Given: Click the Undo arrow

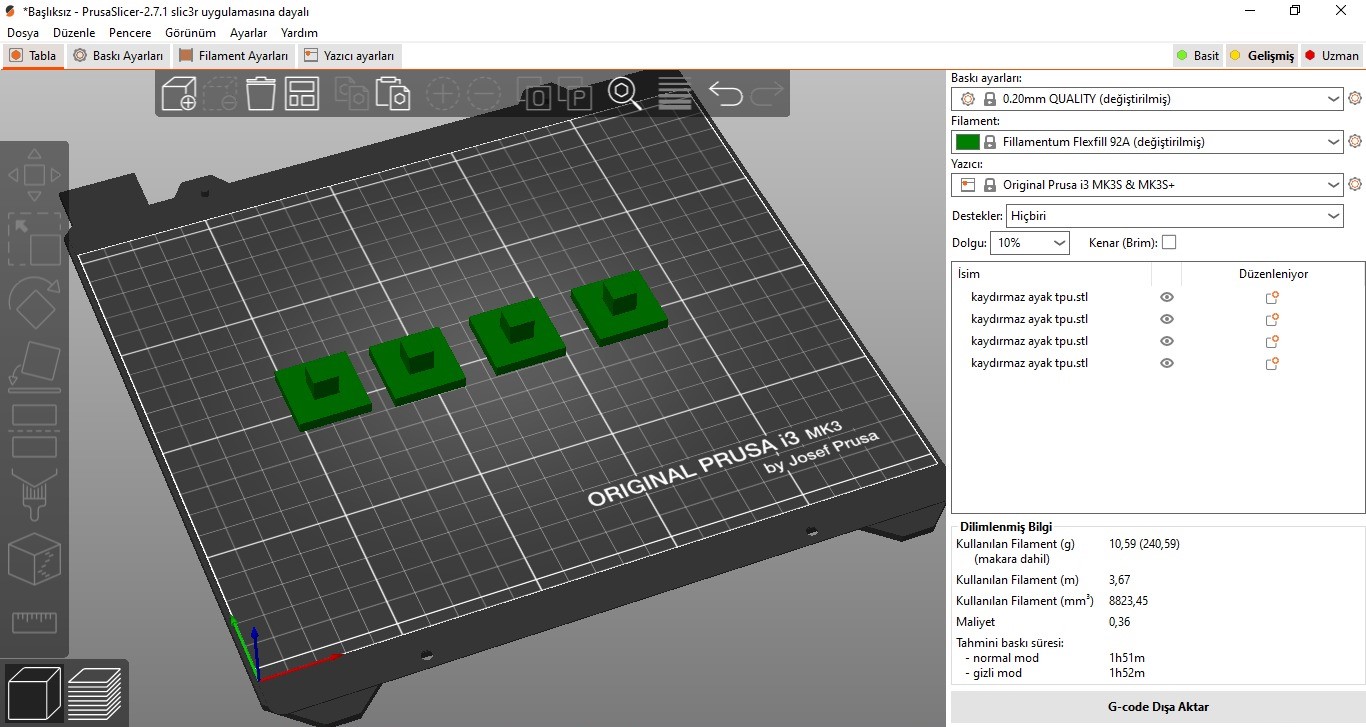Looking at the screenshot, I should pos(726,94).
